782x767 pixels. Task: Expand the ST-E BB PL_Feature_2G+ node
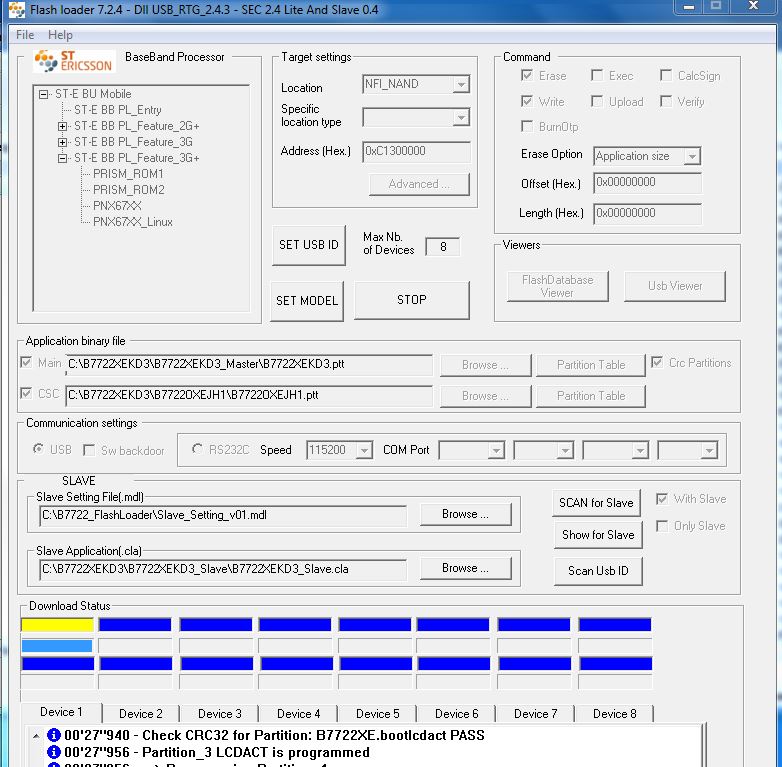click(62, 126)
